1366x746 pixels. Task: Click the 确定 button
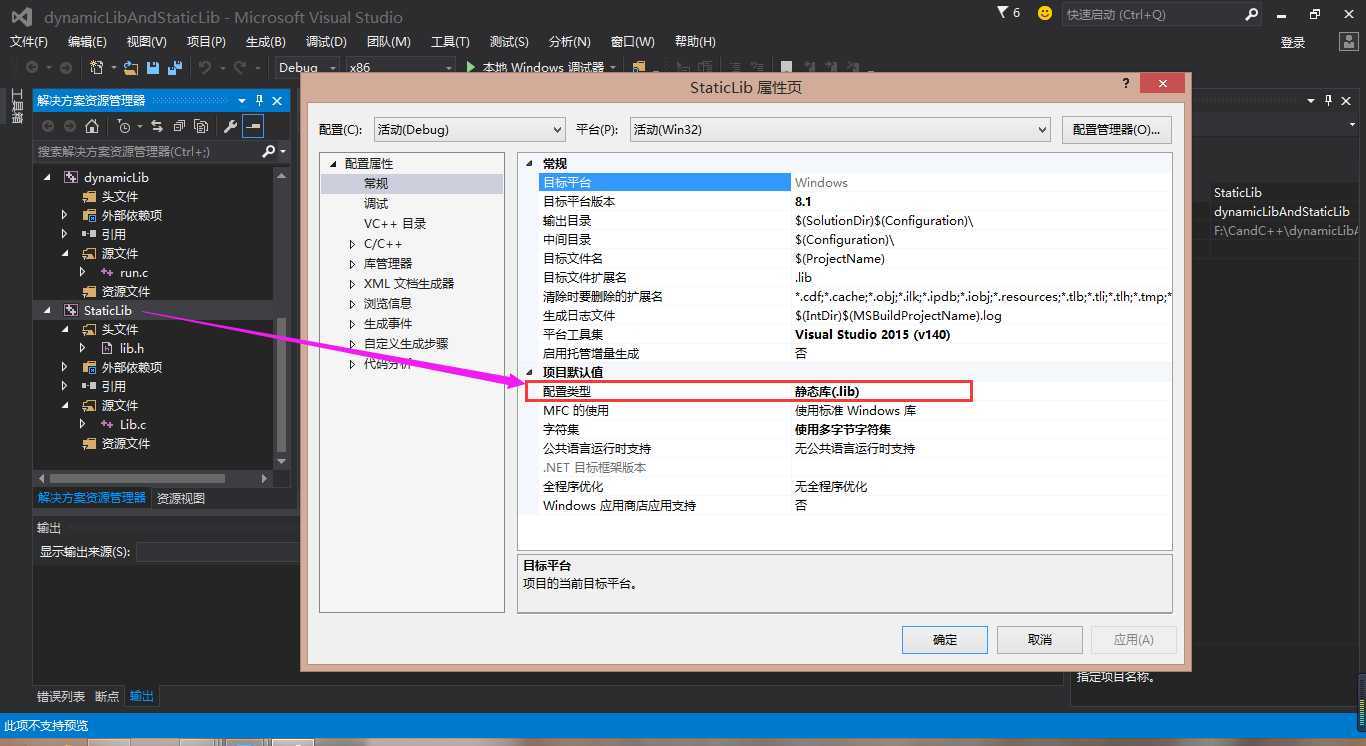(x=945, y=640)
